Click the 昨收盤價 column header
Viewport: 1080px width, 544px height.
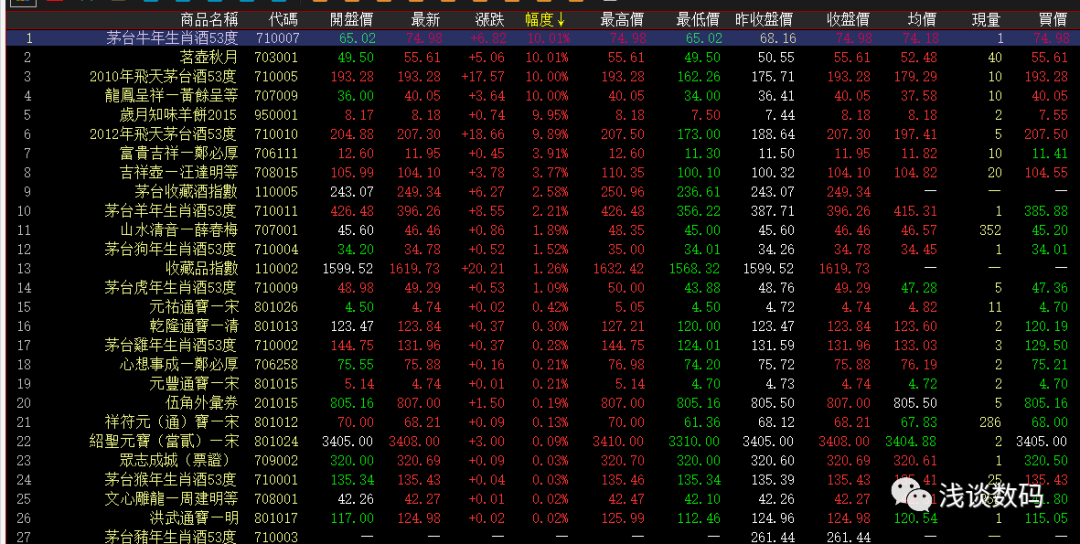click(764, 19)
